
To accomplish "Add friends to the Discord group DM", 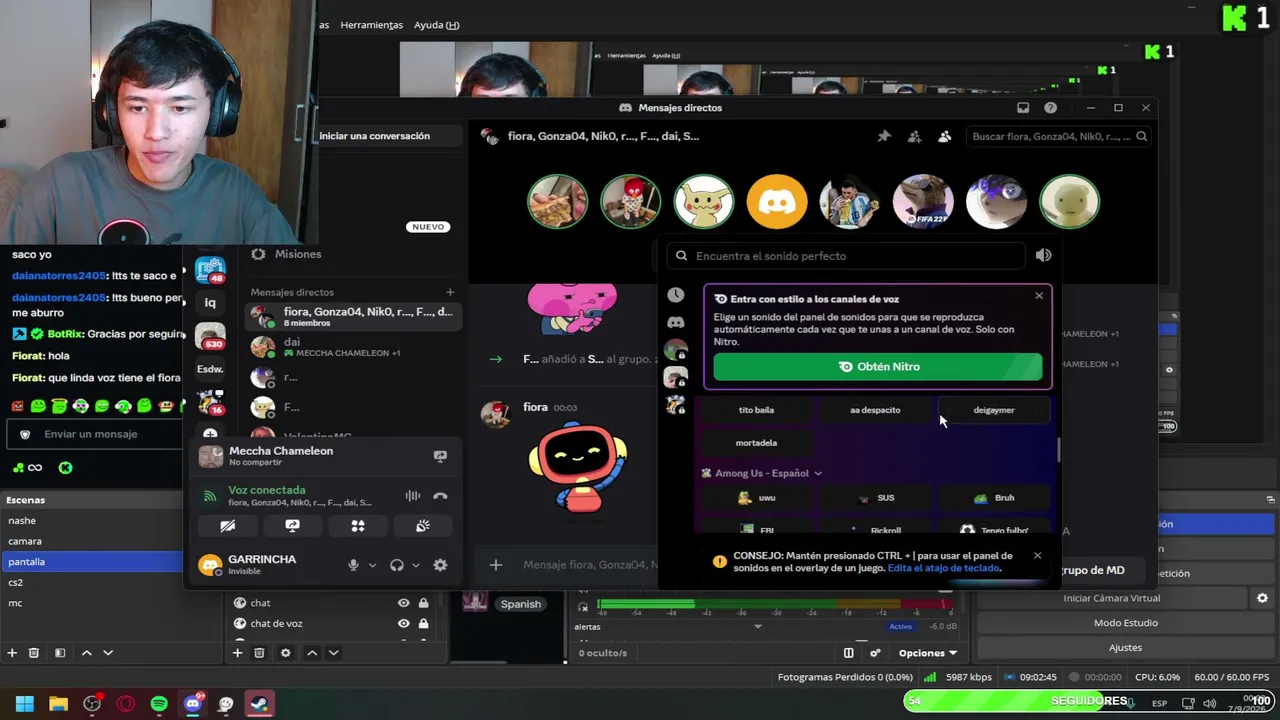I will point(914,136).
